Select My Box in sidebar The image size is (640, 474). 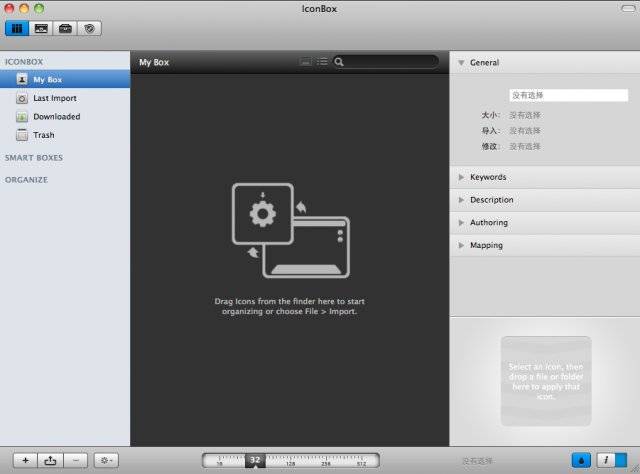coord(65,79)
